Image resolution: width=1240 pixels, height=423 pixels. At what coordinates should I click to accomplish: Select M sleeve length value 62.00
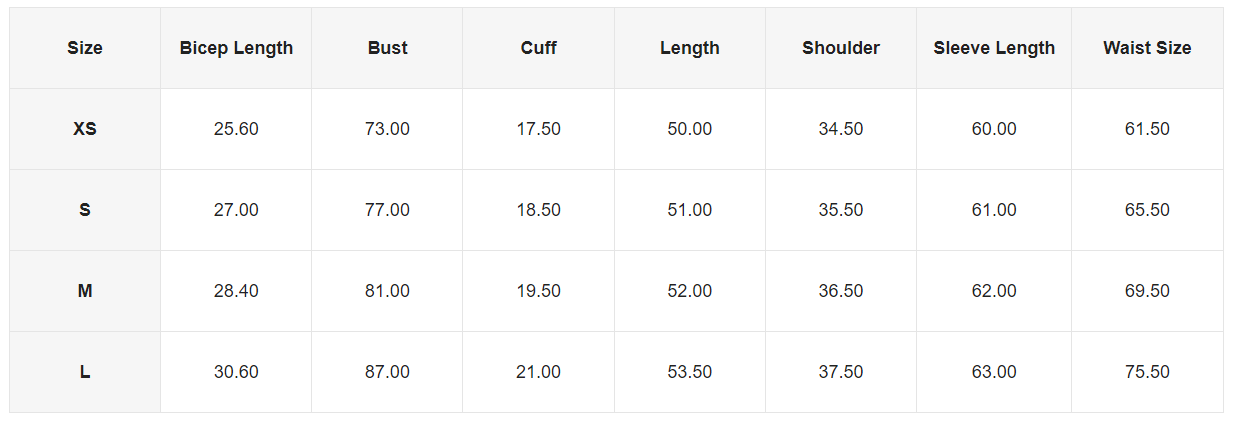click(x=994, y=291)
